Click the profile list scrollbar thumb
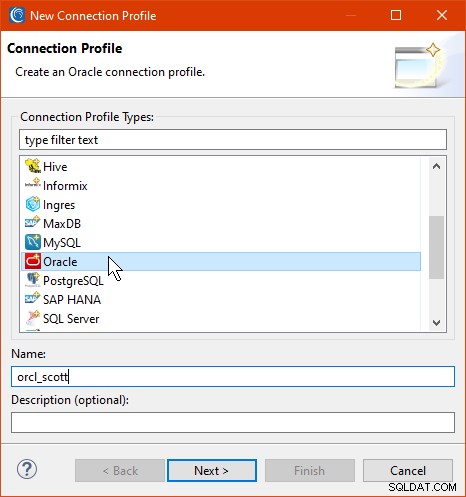The height and width of the screenshot is (497, 466). tap(436, 247)
